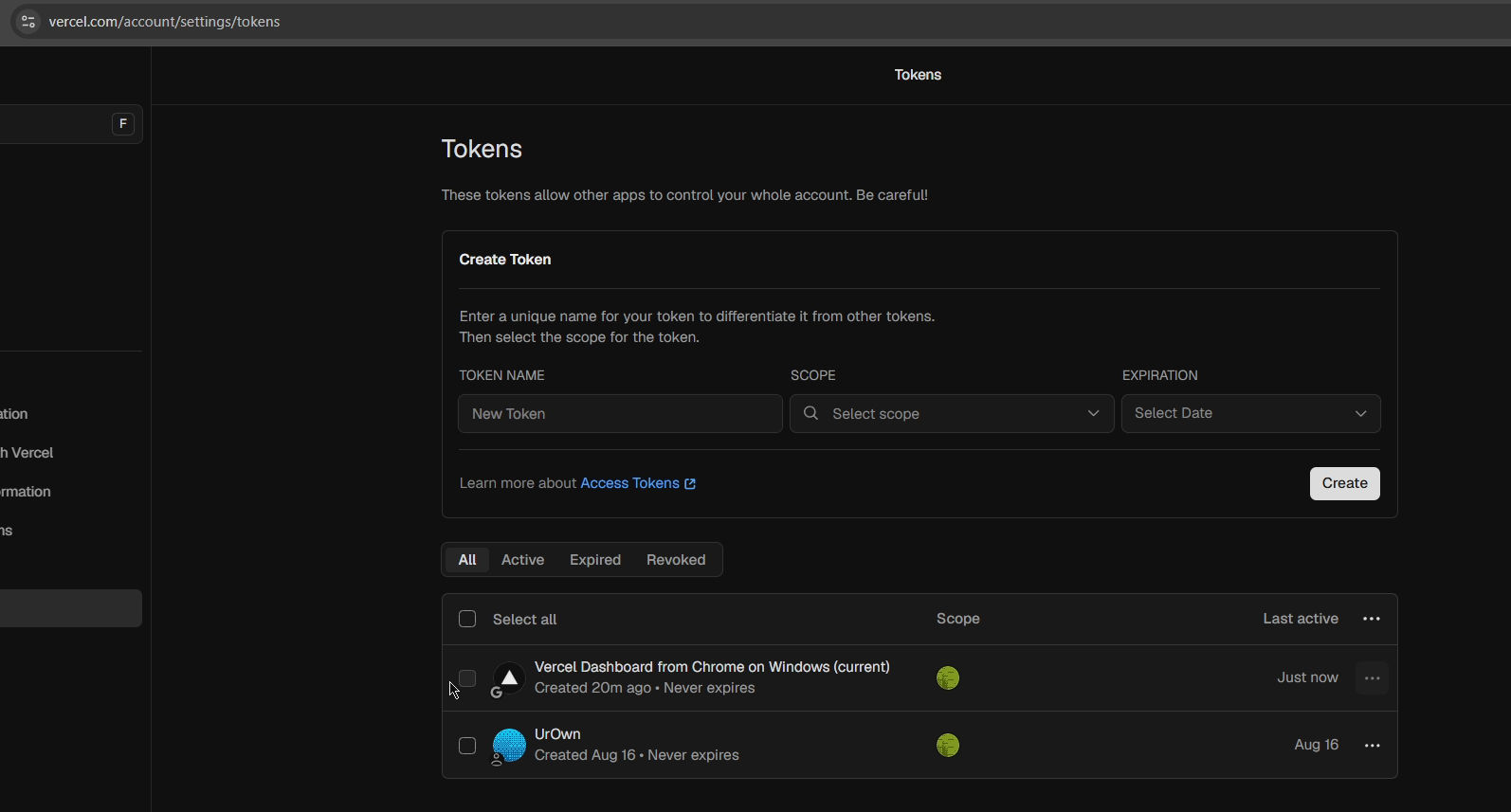Viewport: 1511px width, 812px height.
Task: Click the New Token name input field
Action: pos(620,414)
